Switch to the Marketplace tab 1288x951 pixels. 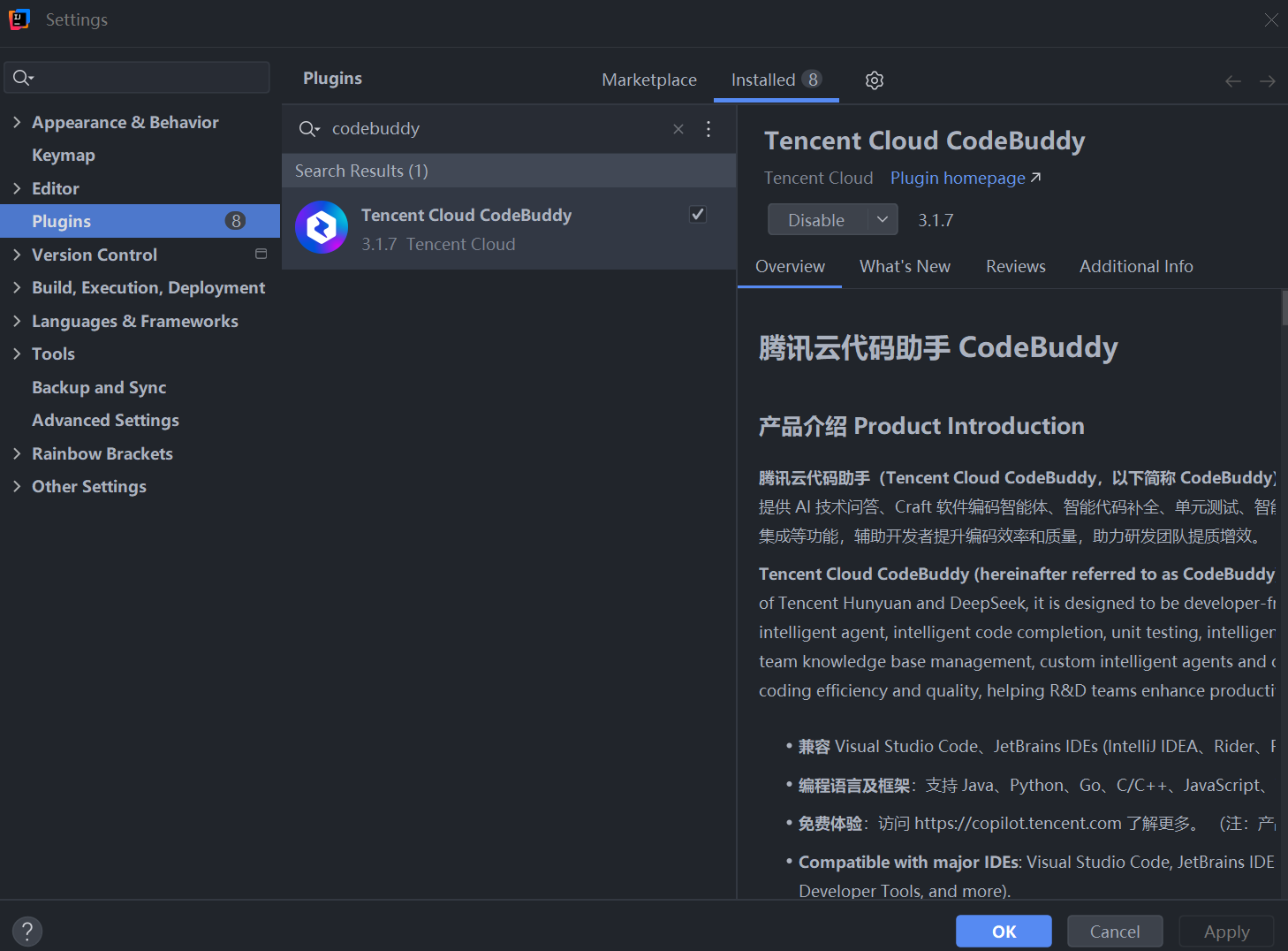(649, 80)
